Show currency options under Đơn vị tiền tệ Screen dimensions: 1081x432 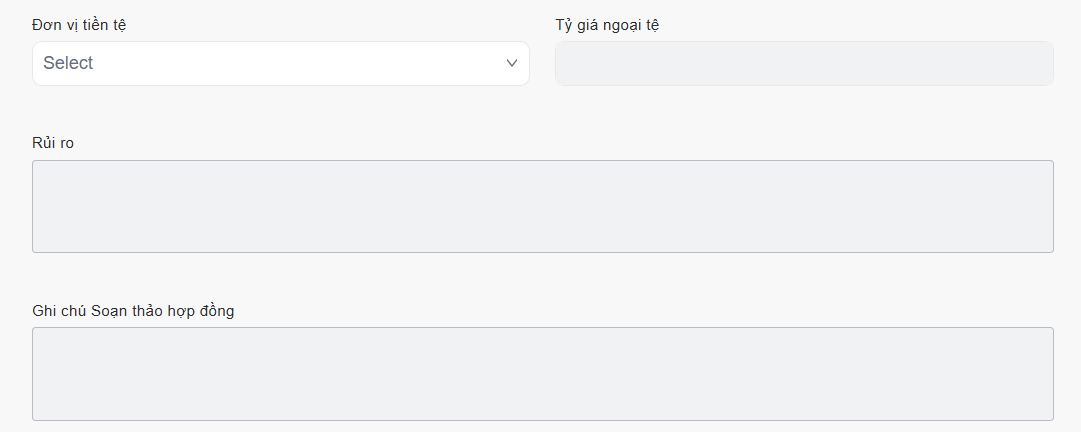[280, 63]
